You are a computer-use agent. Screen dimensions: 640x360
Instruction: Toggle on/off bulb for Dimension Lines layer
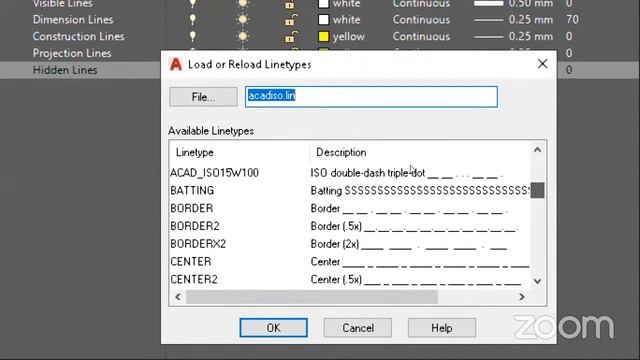[193, 20]
